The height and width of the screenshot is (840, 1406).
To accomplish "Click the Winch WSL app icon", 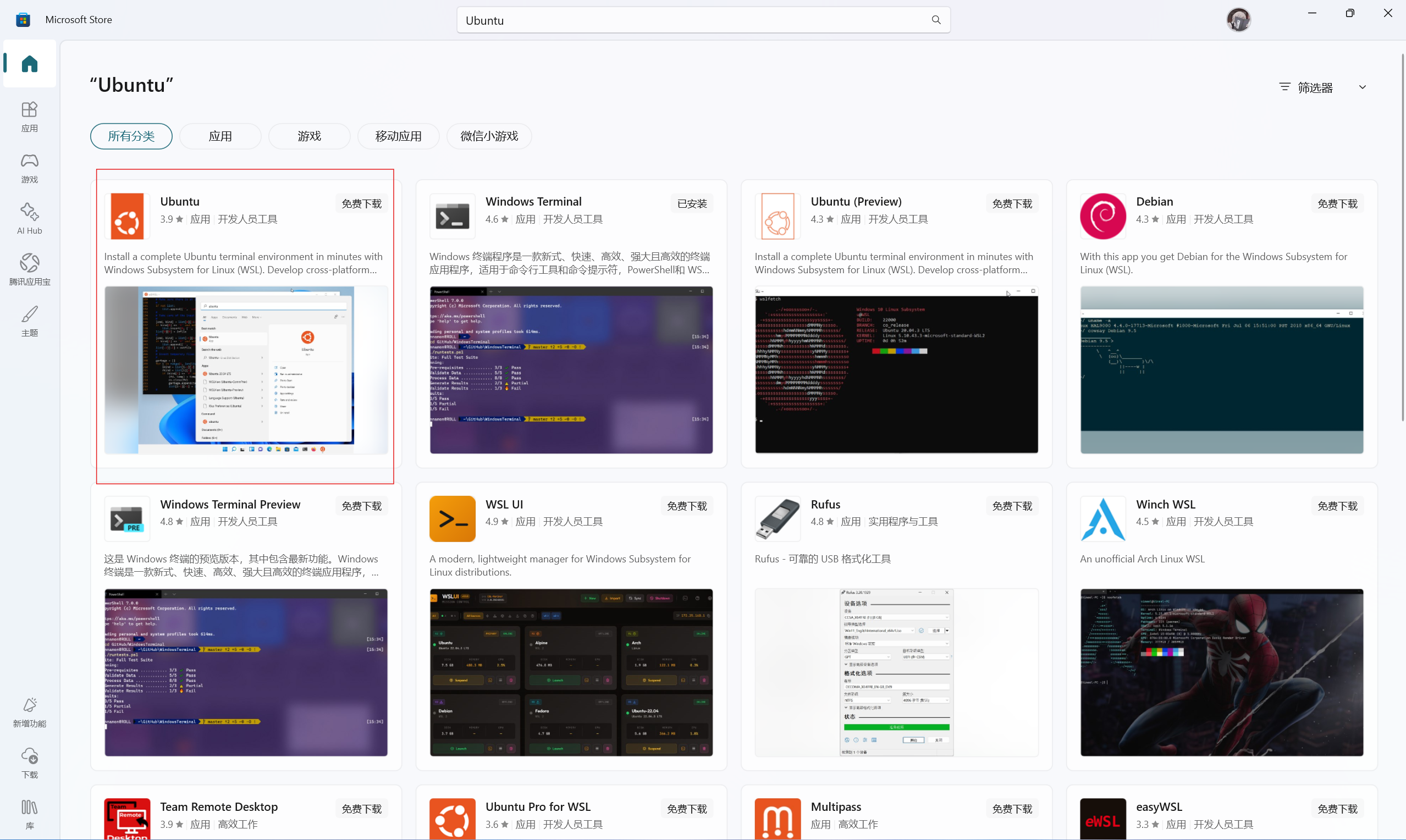I will (x=1102, y=518).
